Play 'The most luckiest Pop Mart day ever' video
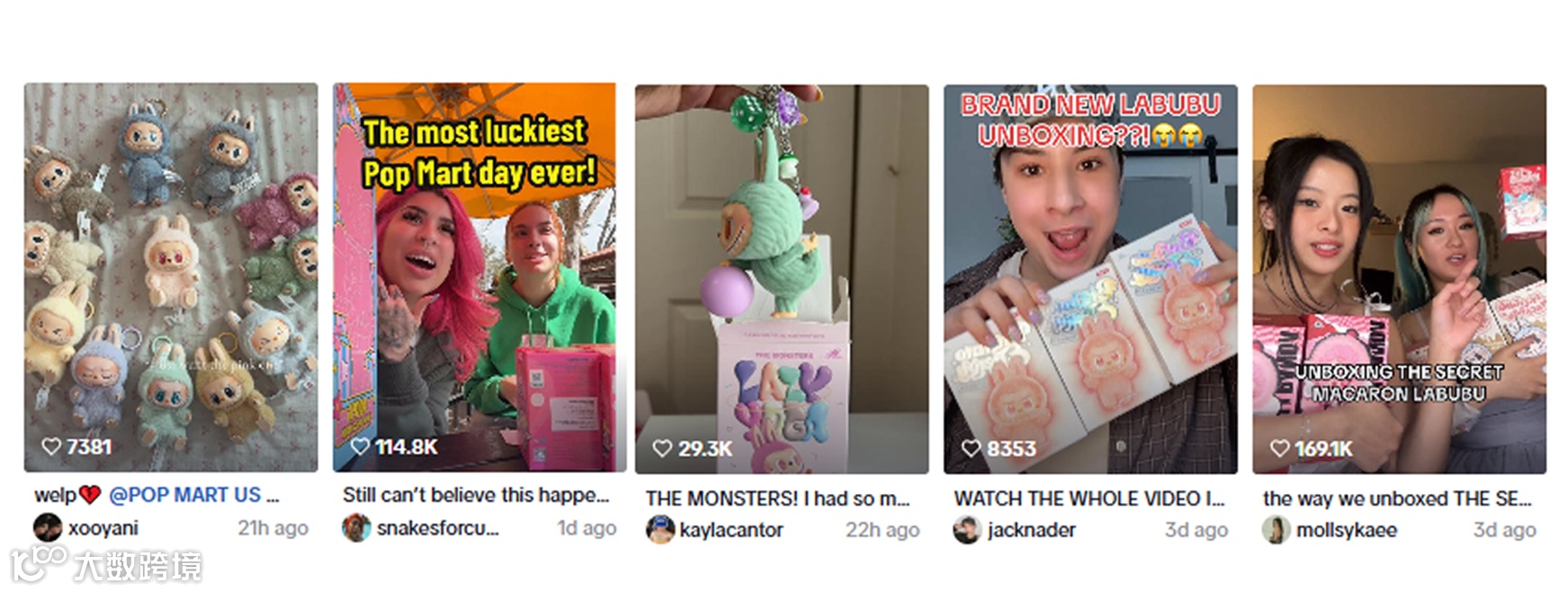The width and height of the screenshot is (1568, 592). pyautogui.click(x=479, y=277)
